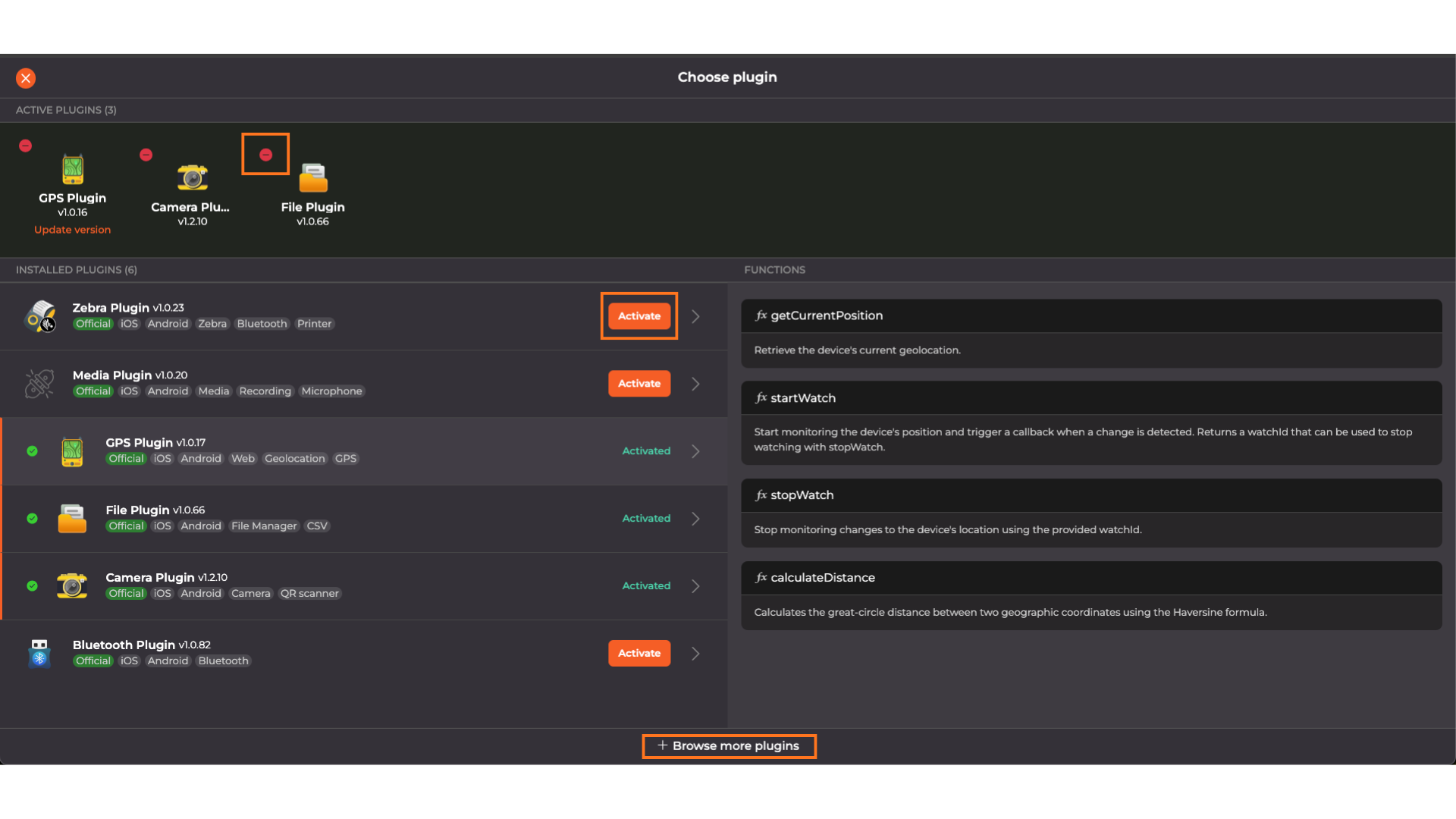Click the Zebra Plugin scanner icon
Image resolution: width=1456 pixels, height=819 pixels.
(40, 316)
